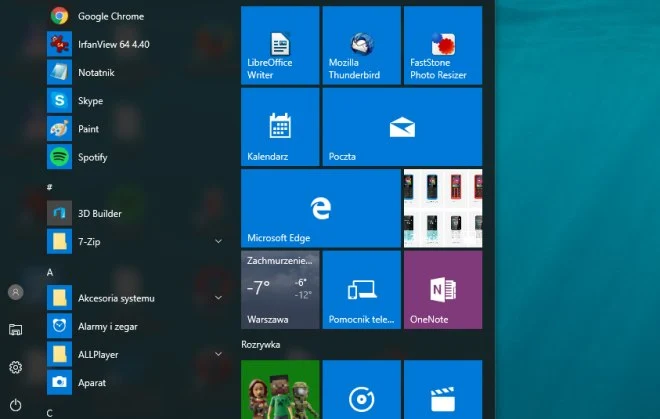
Task: Launch the Microsoft Edge tile
Action: point(321,208)
